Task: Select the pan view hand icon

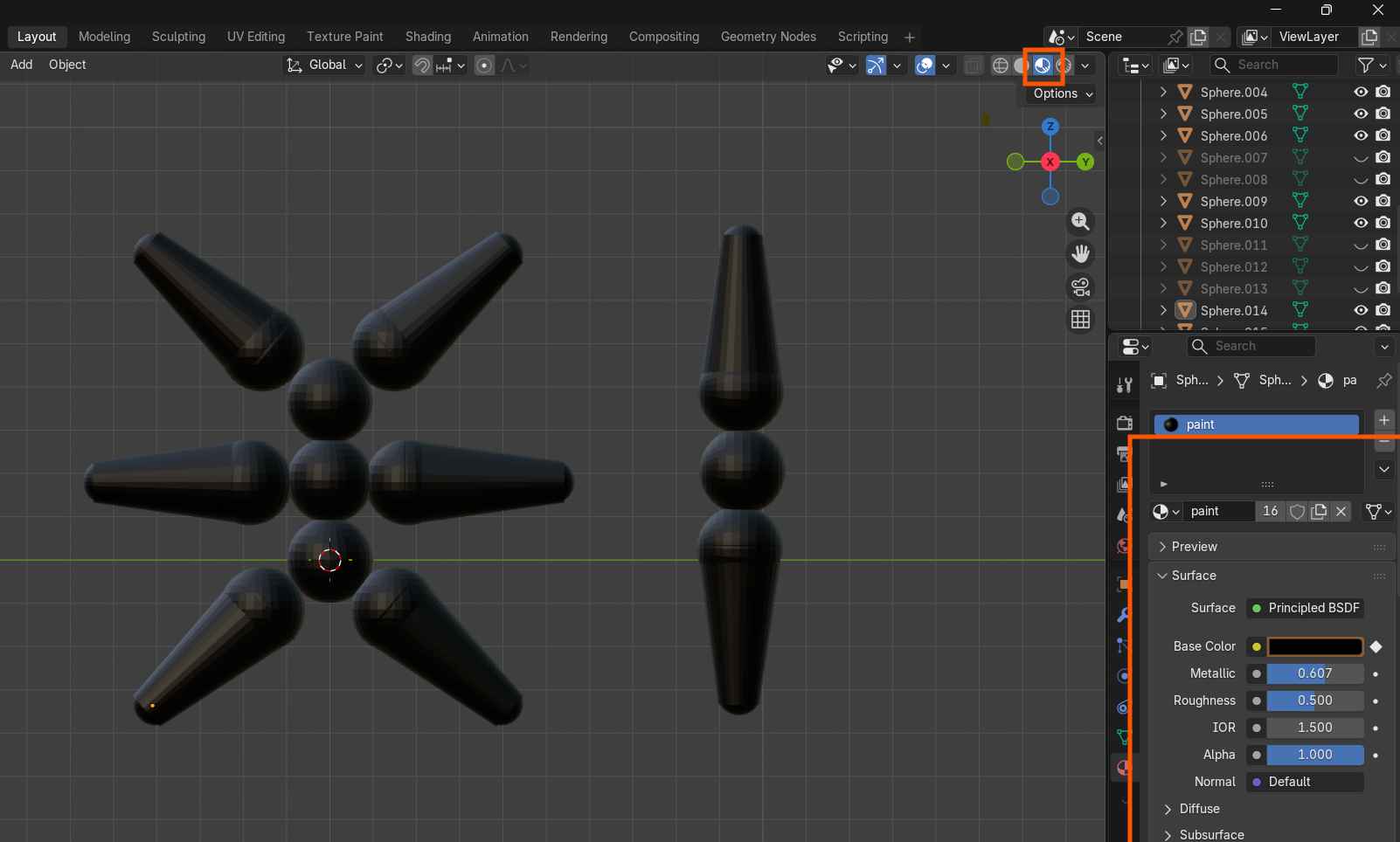Action: point(1081,254)
